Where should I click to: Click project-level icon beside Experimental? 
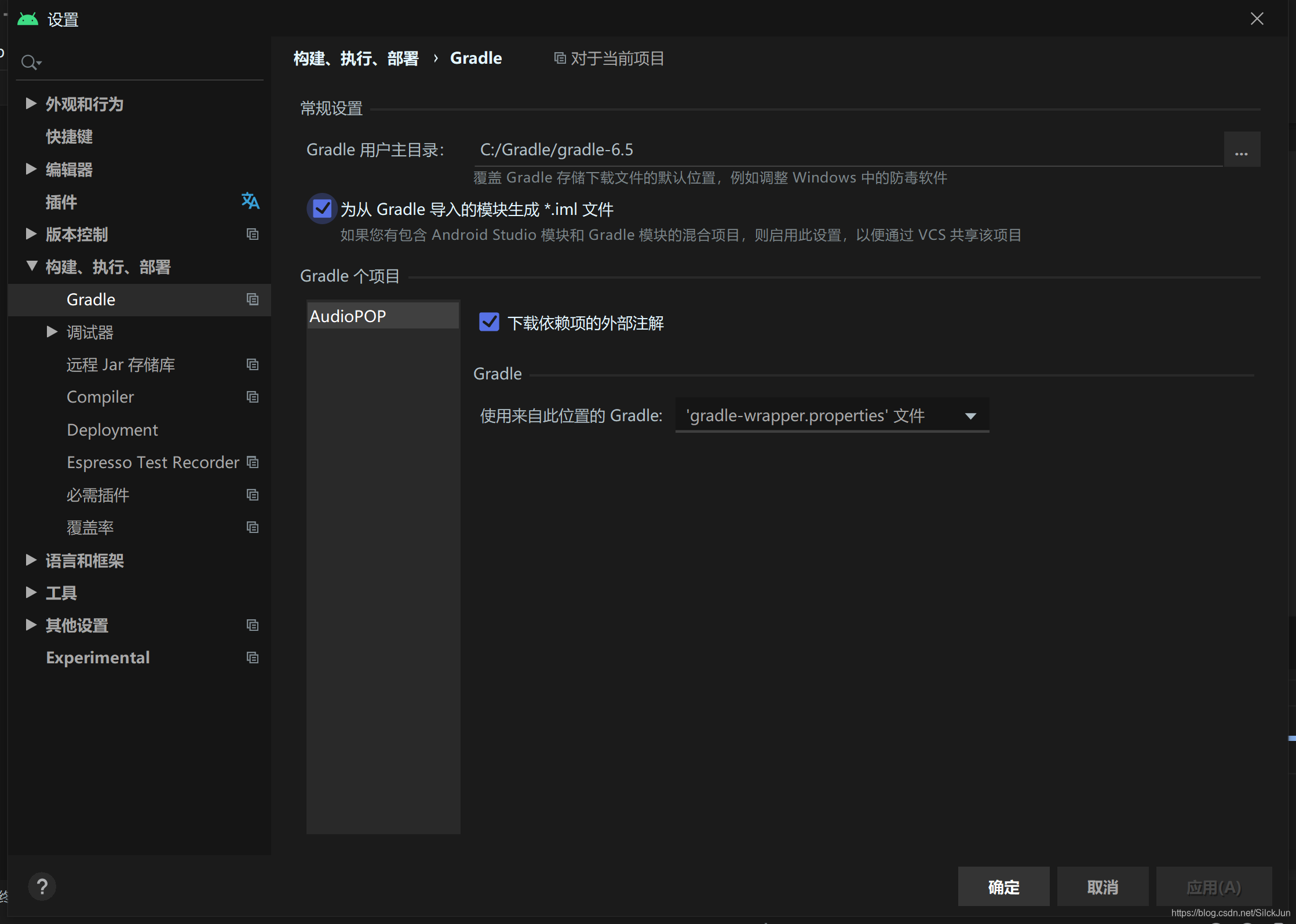[252, 658]
